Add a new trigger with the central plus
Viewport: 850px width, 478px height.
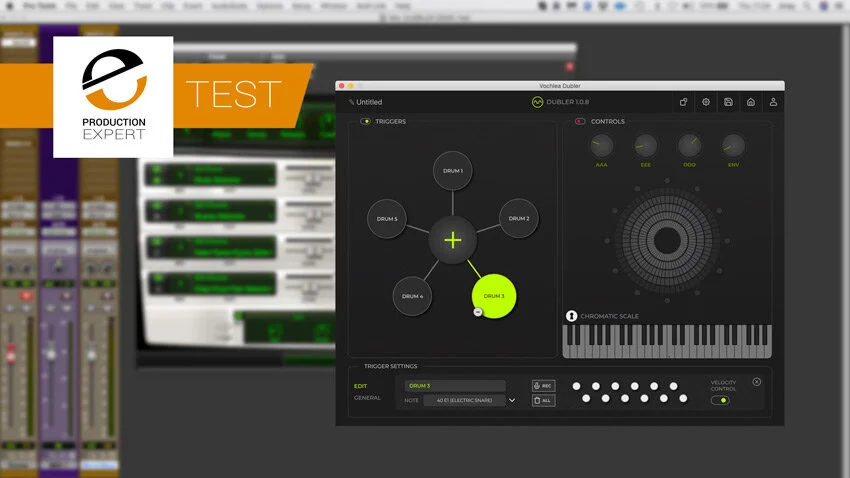(x=453, y=240)
